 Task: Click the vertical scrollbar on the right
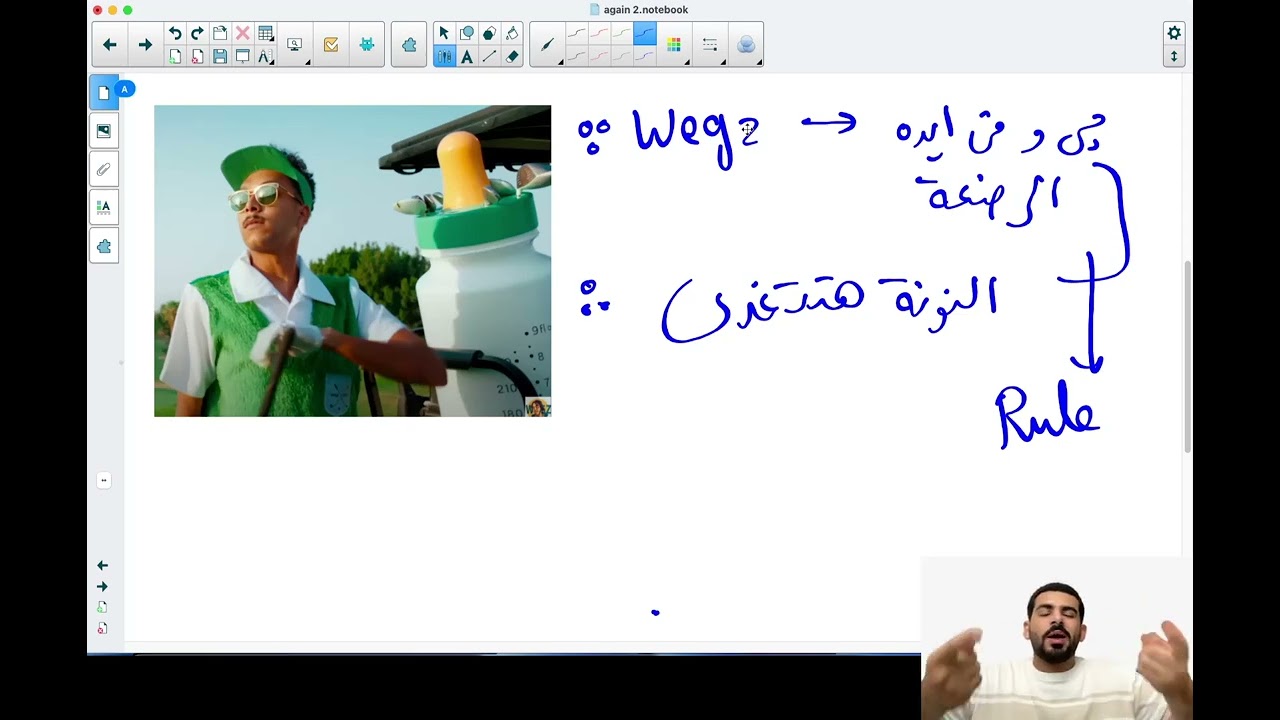[1188, 355]
